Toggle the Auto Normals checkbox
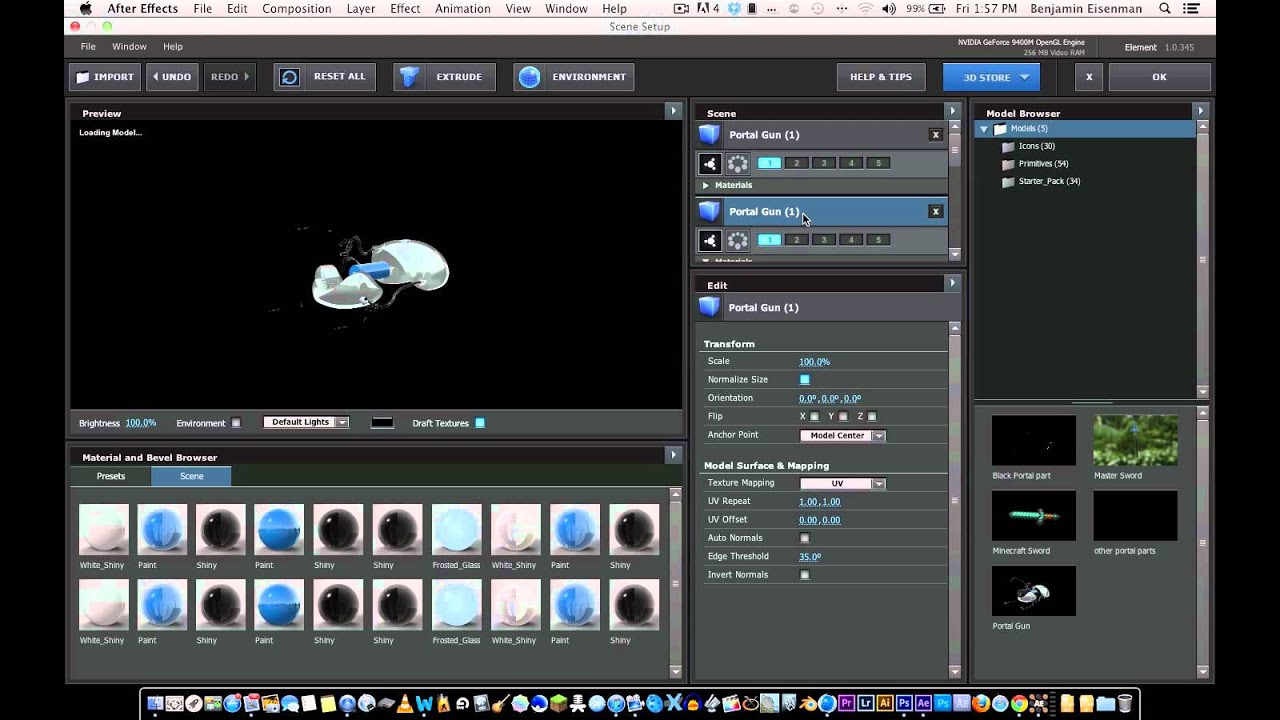 804,538
